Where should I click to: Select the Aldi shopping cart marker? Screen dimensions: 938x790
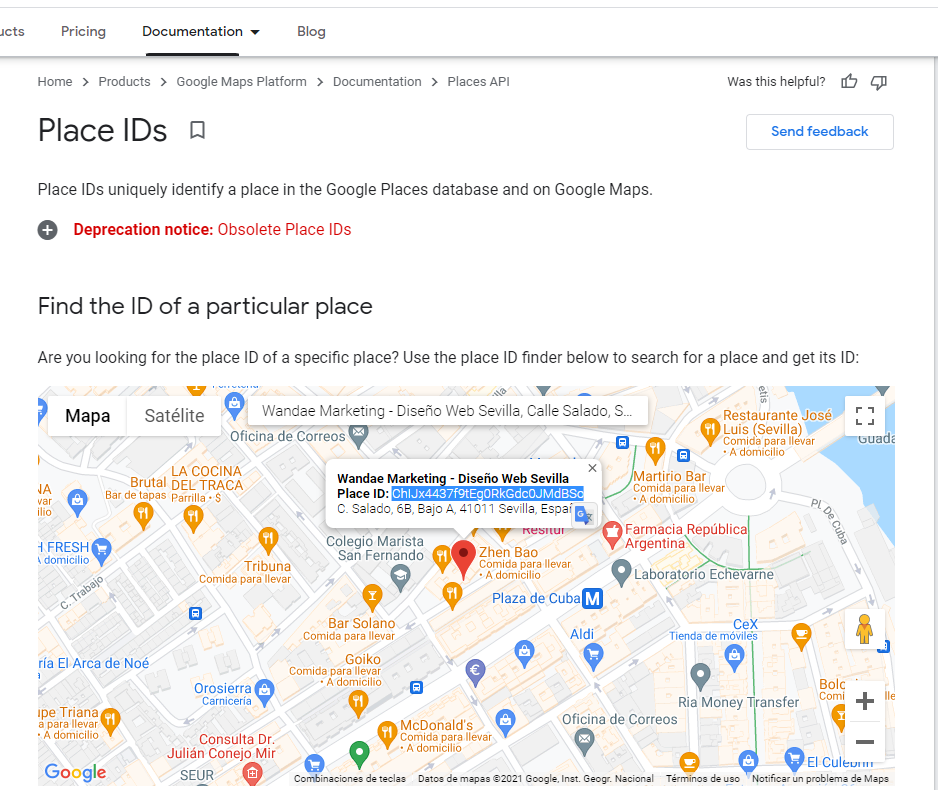coord(593,655)
